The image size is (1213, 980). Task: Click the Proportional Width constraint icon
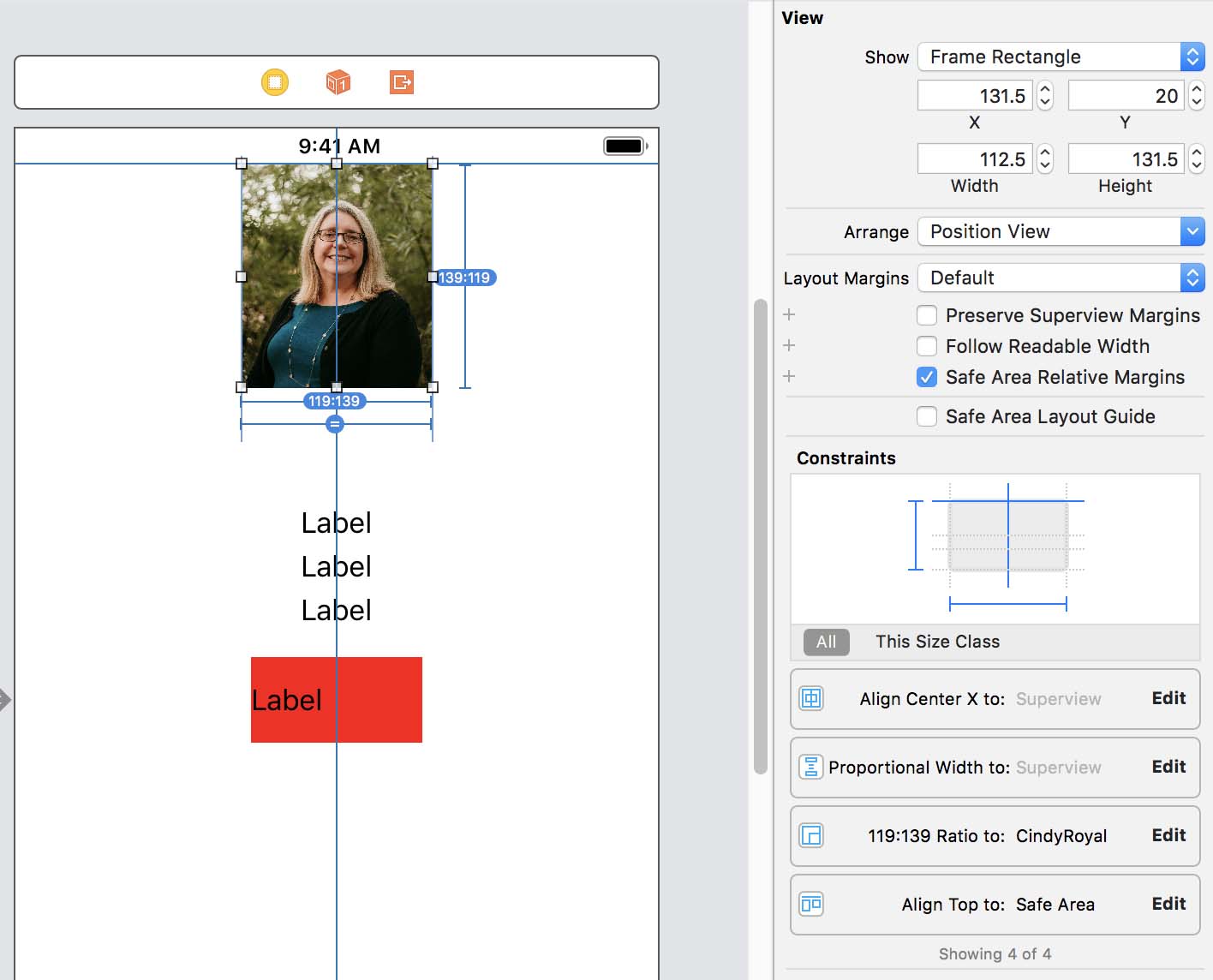[x=811, y=768]
